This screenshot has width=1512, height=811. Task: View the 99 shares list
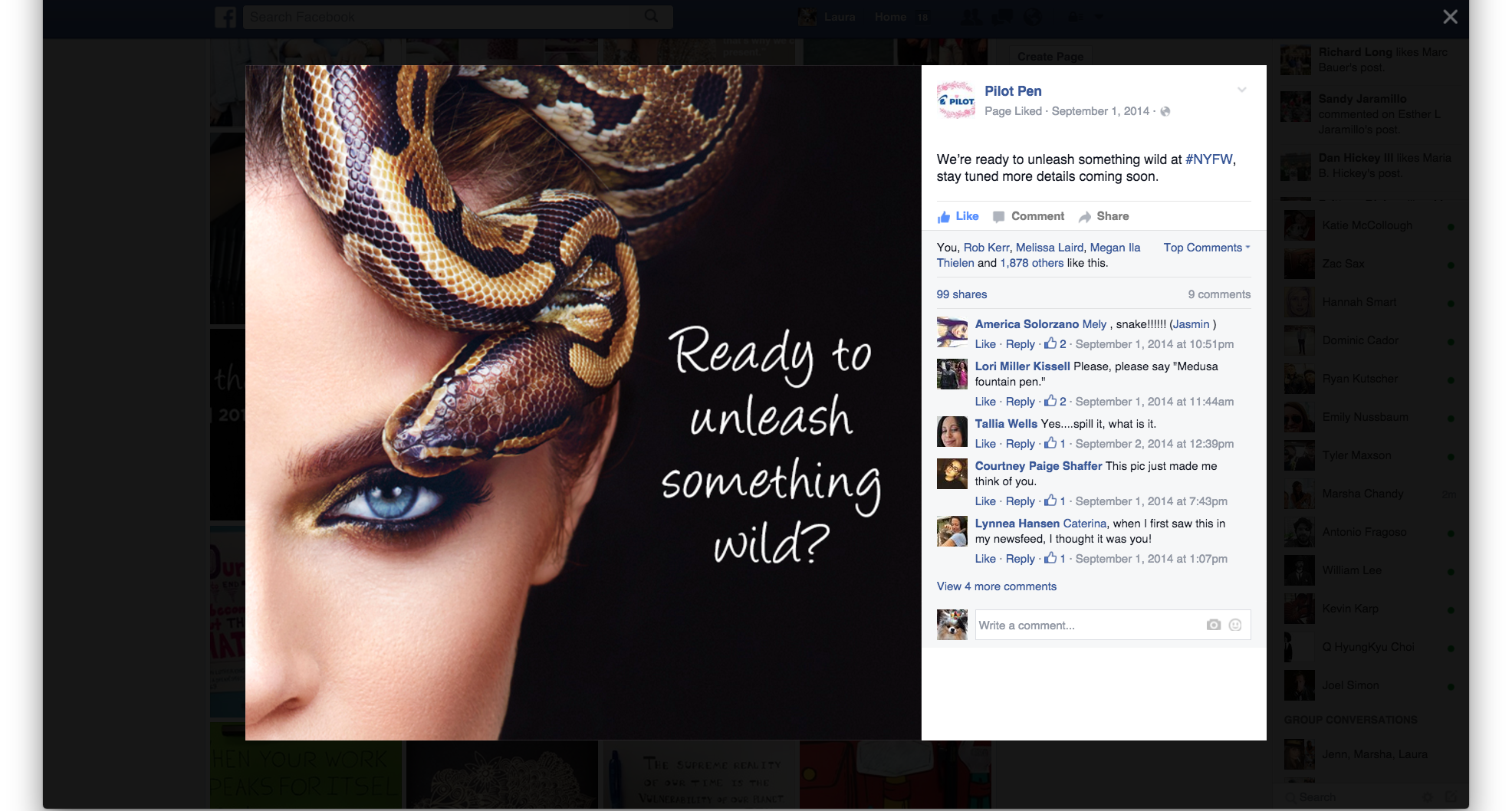pos(961,294)
